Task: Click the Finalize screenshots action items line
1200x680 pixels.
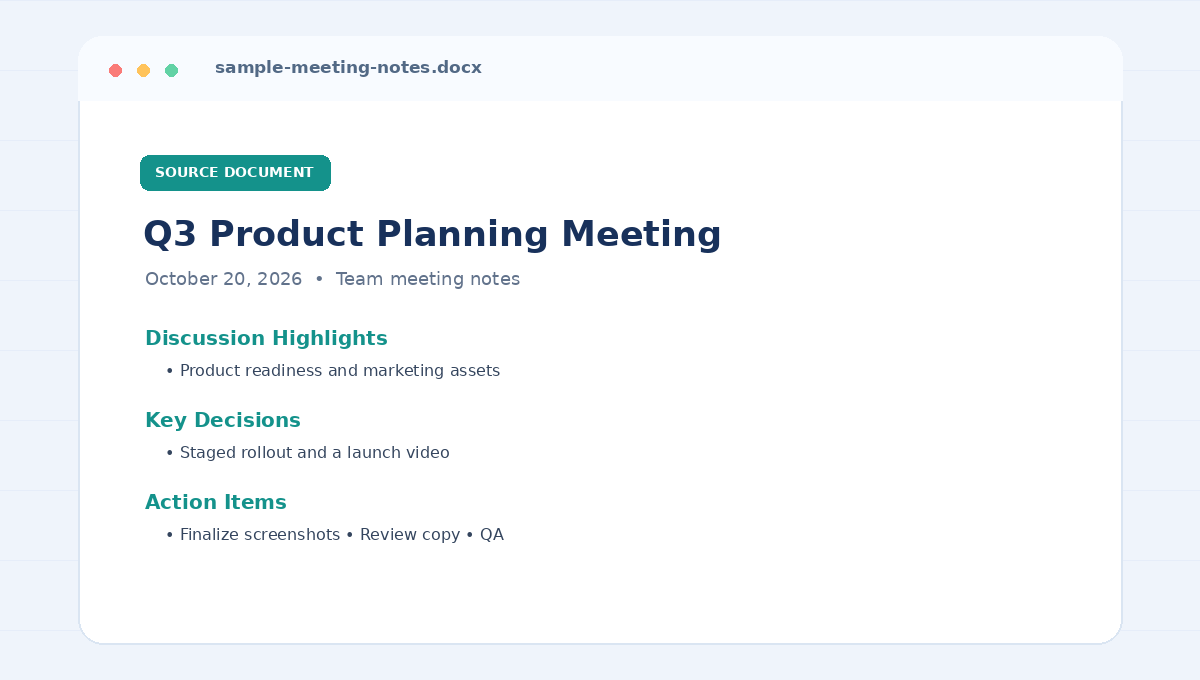Action: [335, 535]
